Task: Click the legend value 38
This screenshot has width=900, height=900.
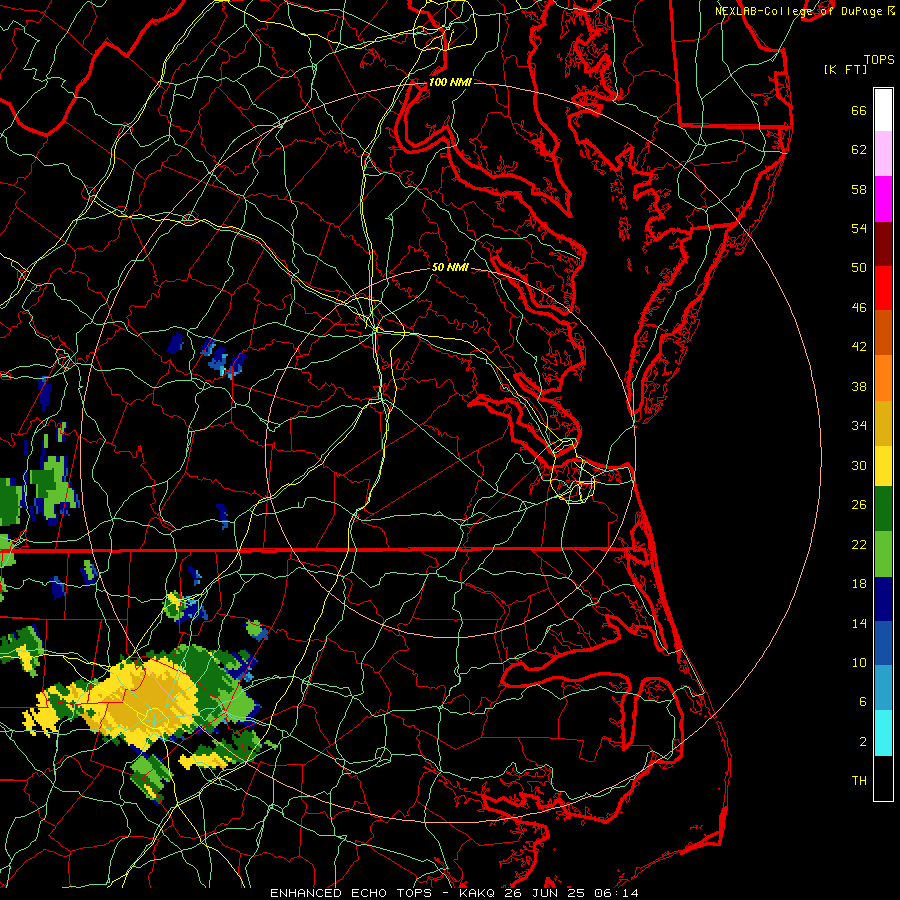Action: (x=859, y=386)
